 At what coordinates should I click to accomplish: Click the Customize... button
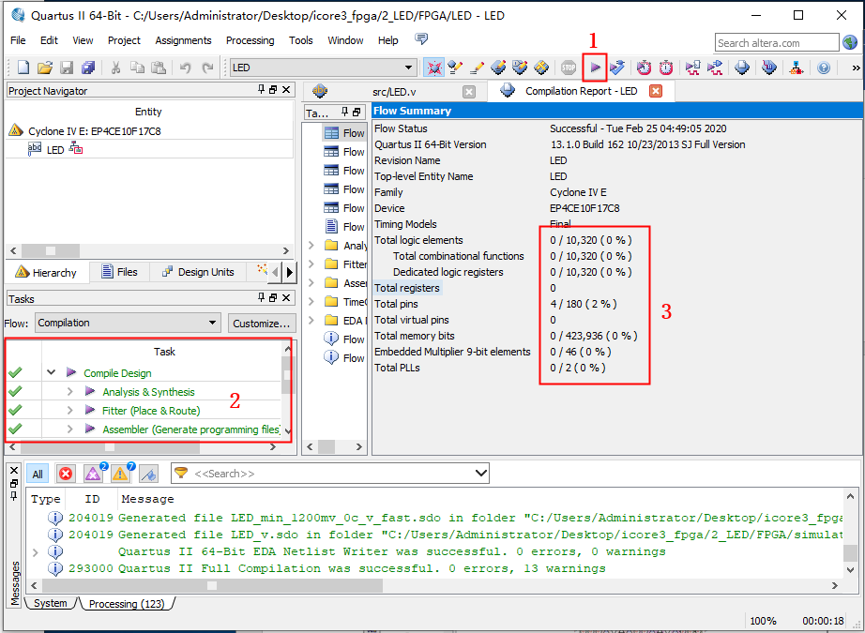(261, 323)
